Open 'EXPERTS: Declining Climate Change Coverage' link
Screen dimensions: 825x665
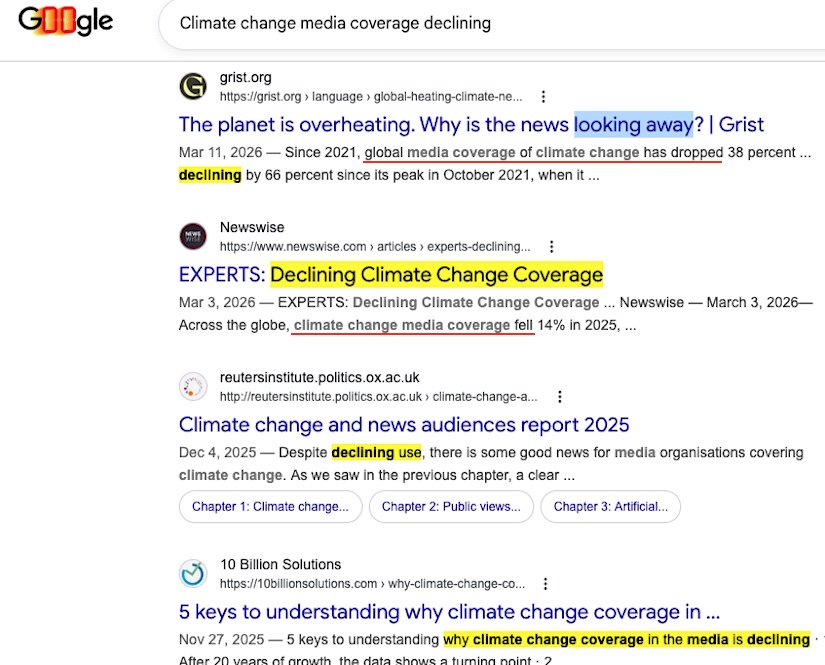click(x=390, y=274)
